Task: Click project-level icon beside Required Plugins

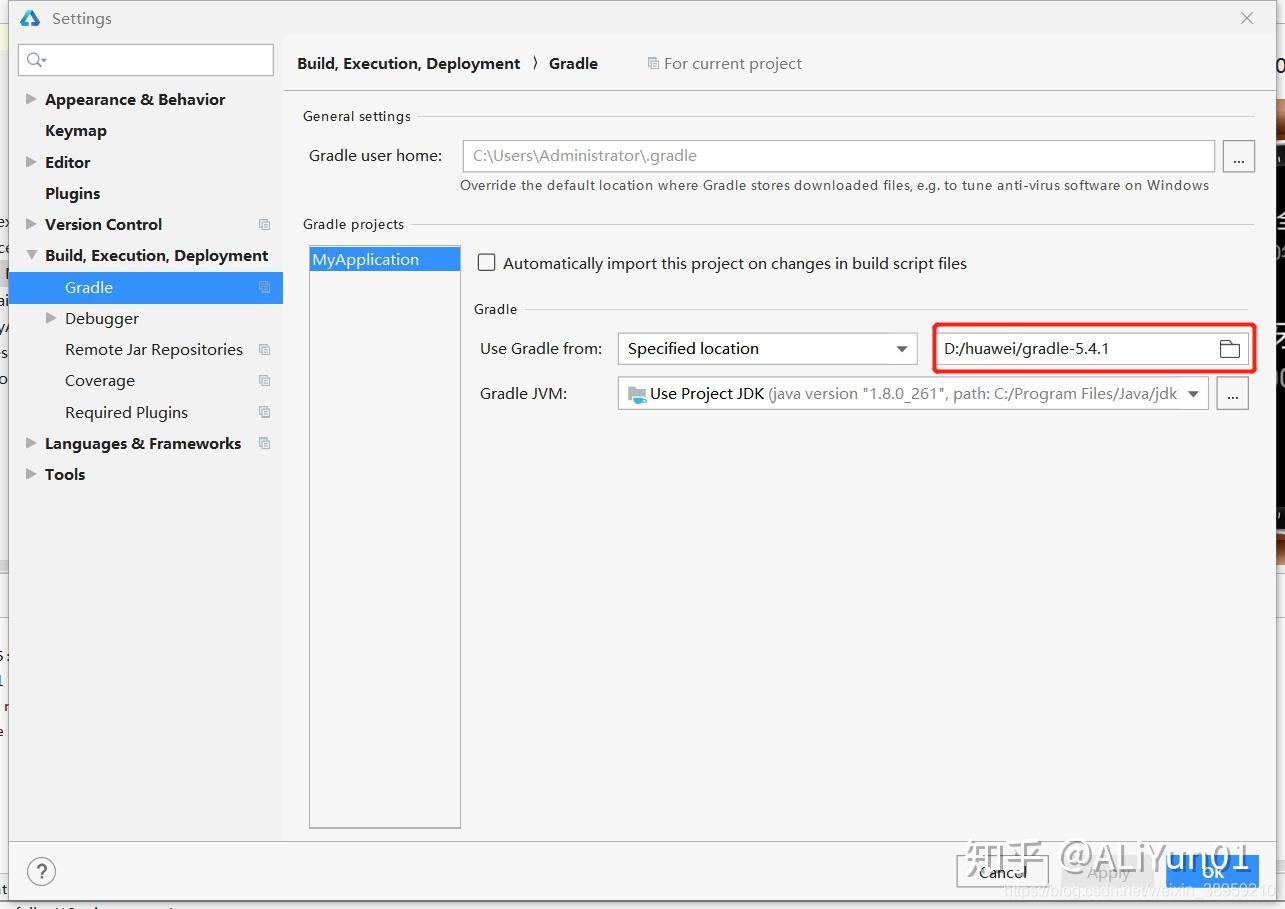Action: (x=264, y=412)
